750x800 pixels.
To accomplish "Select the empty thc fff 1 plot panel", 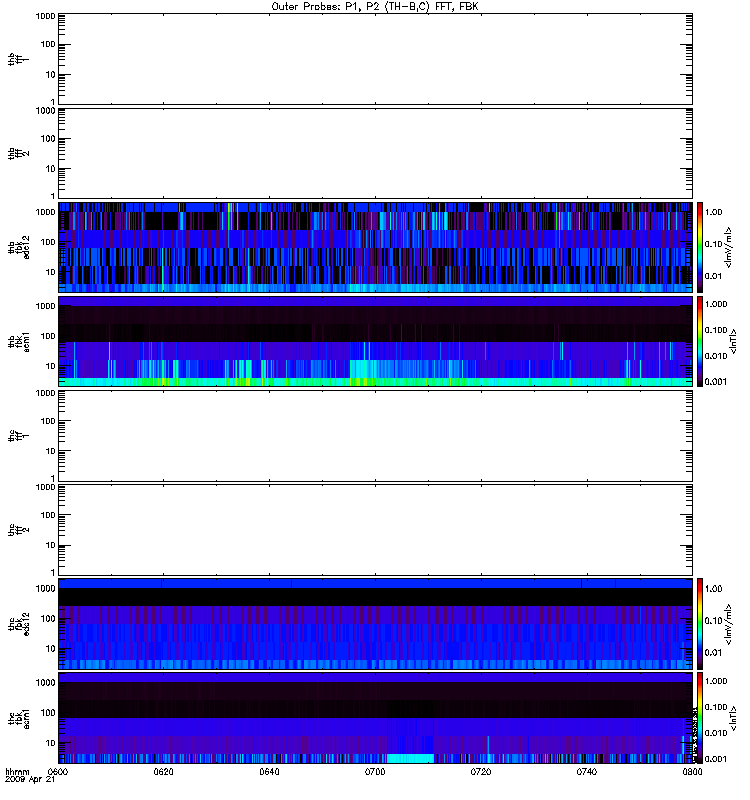I will (376, 436).
